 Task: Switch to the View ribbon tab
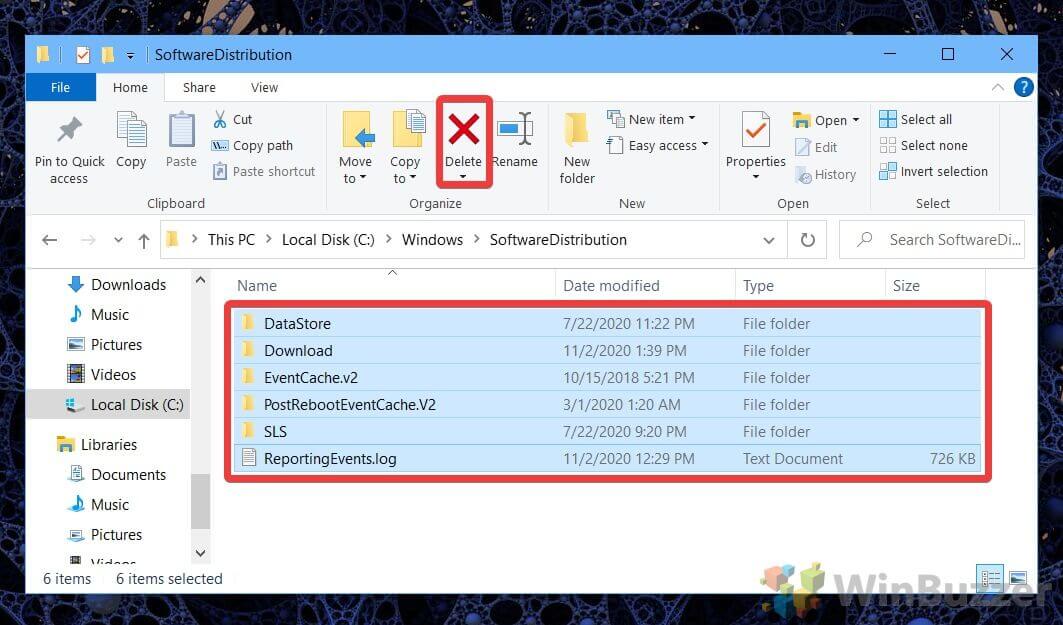[x=264, y=87]
